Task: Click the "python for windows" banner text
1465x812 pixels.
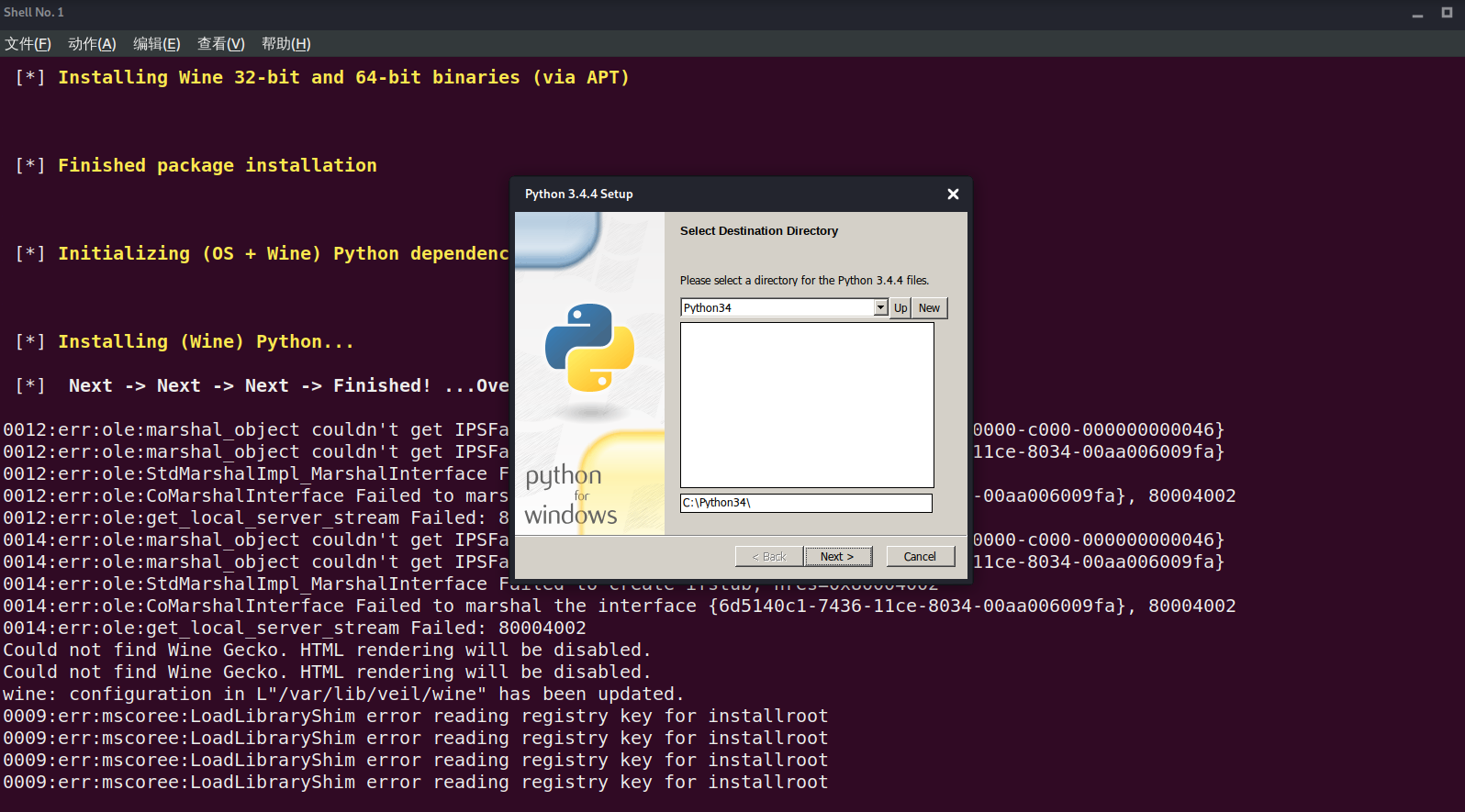Action: point(569,495)
